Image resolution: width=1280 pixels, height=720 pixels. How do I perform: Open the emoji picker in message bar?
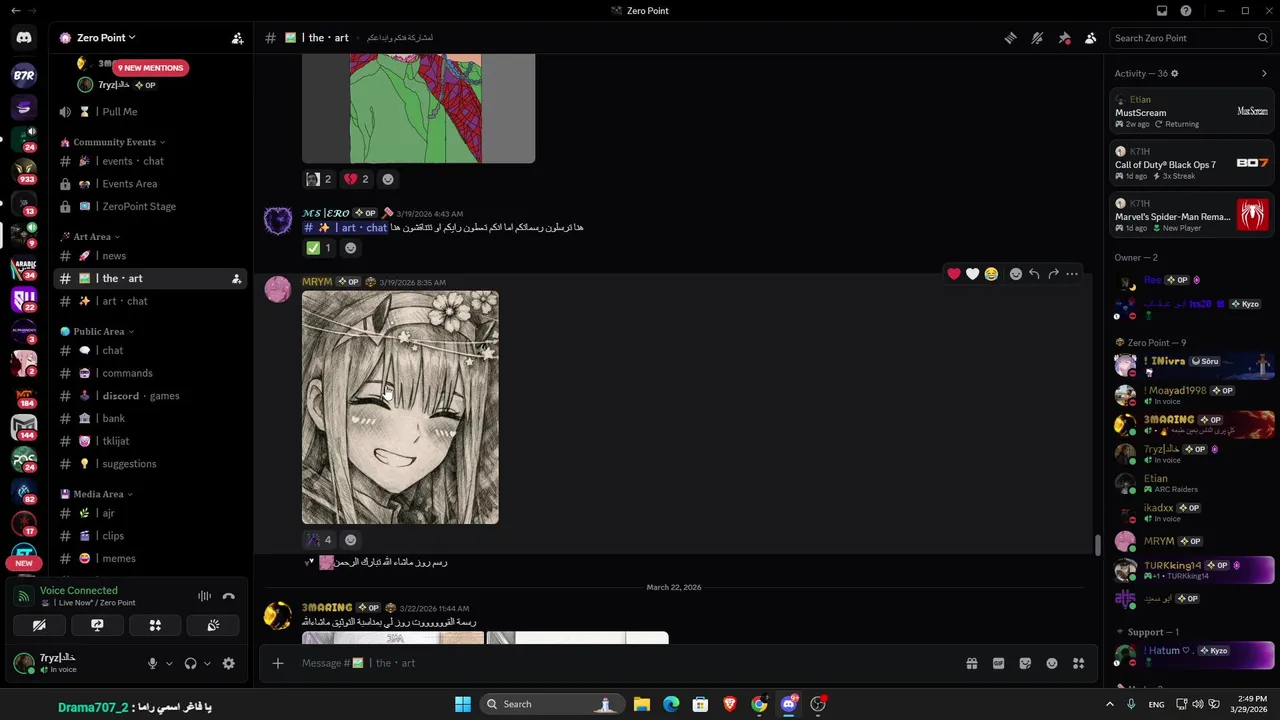coord(1052,663)
